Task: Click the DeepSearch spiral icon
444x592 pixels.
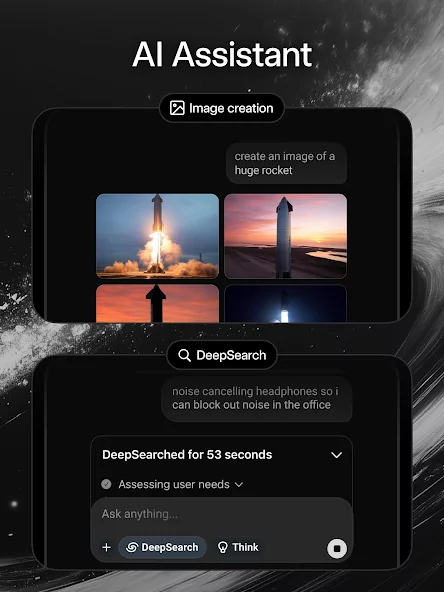Action: pyautogui.click(x=132, y=547)
